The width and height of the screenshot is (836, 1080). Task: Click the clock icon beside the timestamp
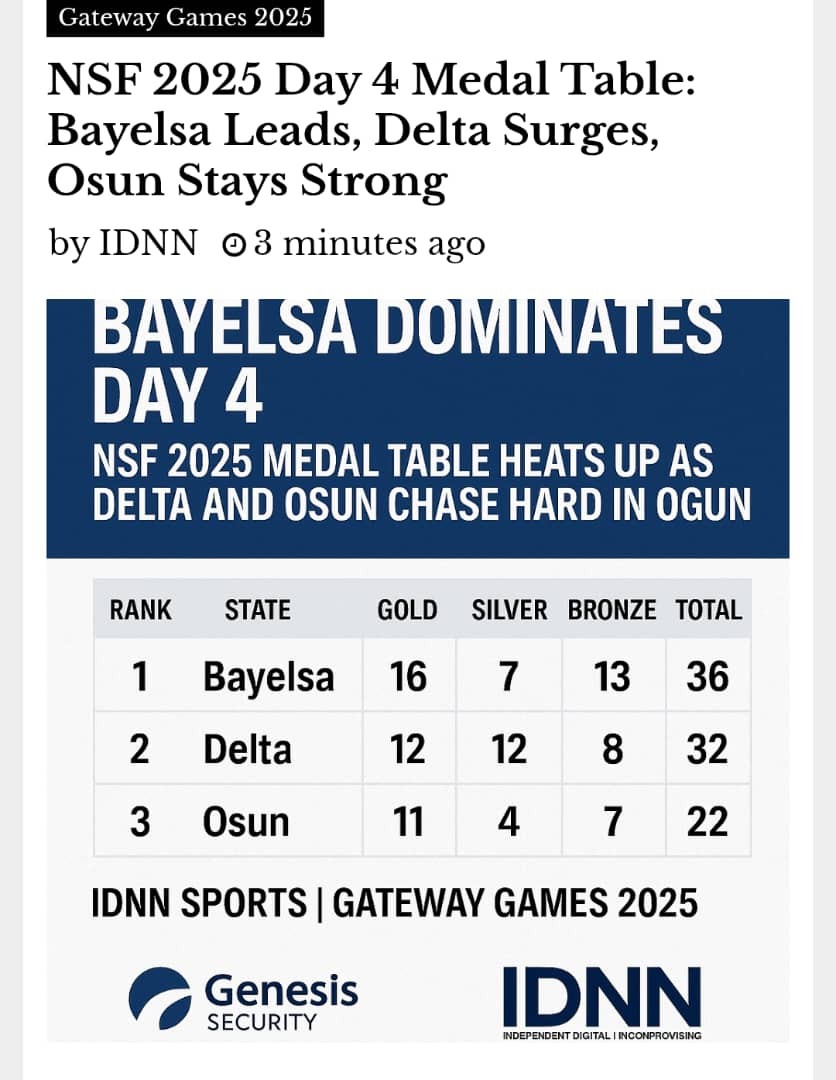coord(233,244)
